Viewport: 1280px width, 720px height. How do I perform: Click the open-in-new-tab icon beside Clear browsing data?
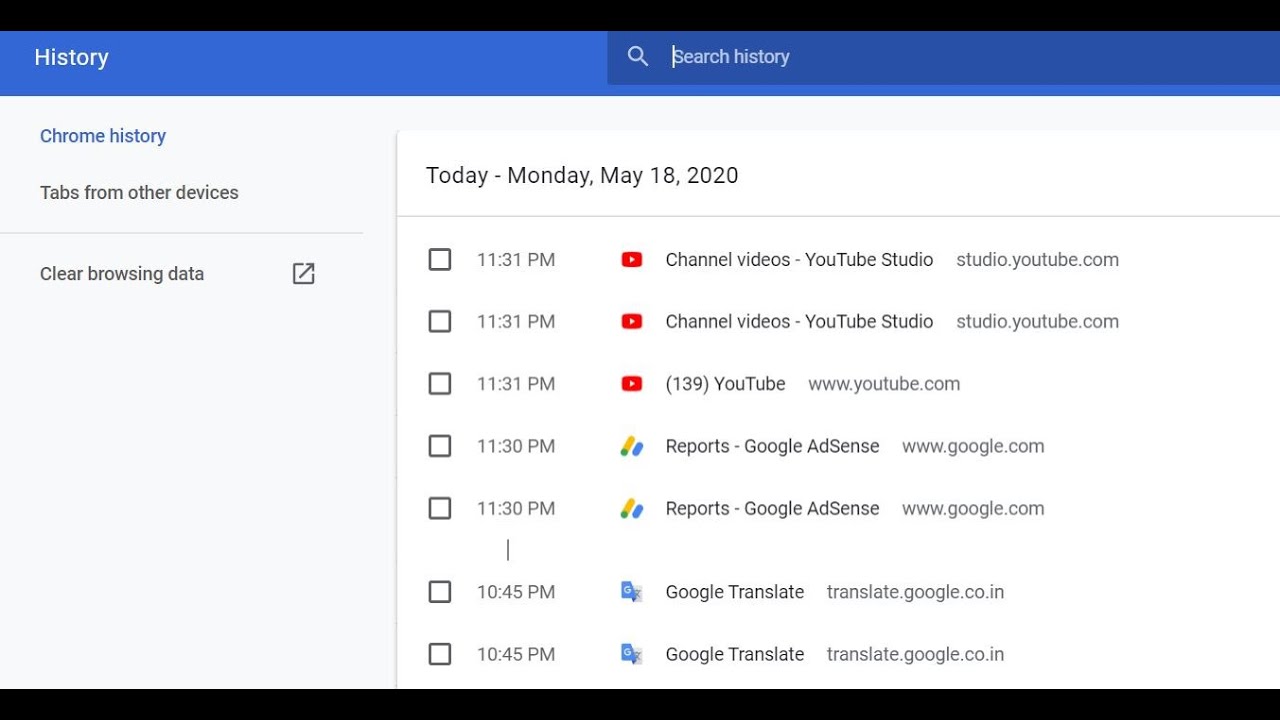pyautogui.click(x=303, y=274)
